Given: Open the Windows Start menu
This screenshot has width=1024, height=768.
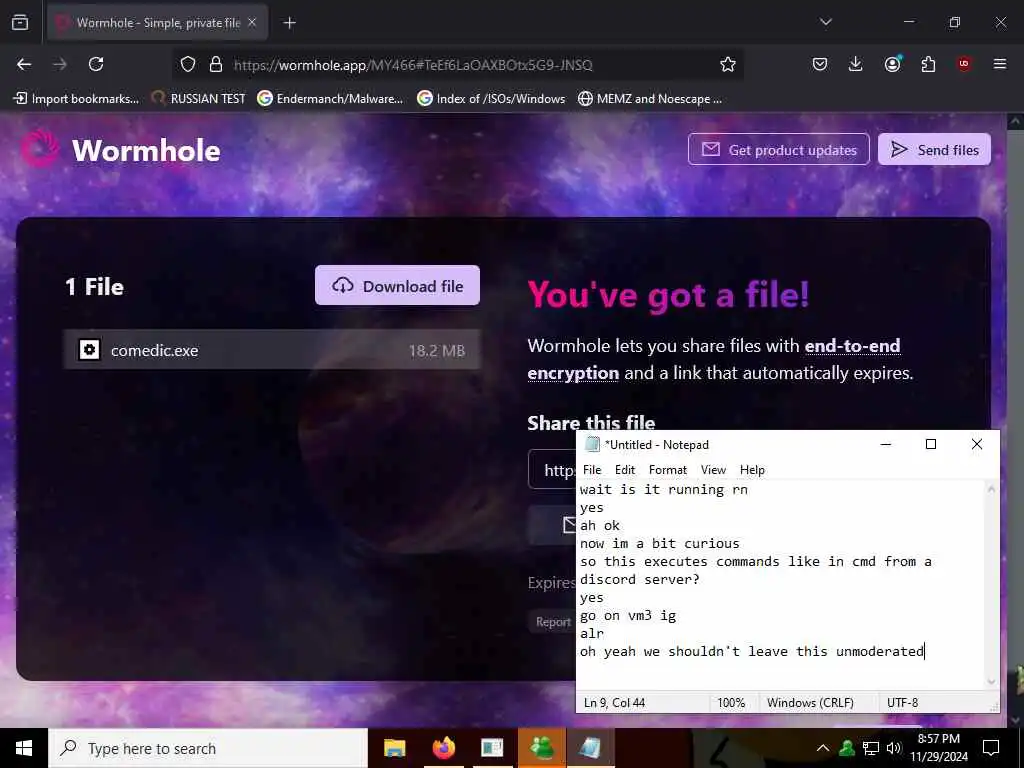Looking at the screenshot, I should tap(24, 748).
